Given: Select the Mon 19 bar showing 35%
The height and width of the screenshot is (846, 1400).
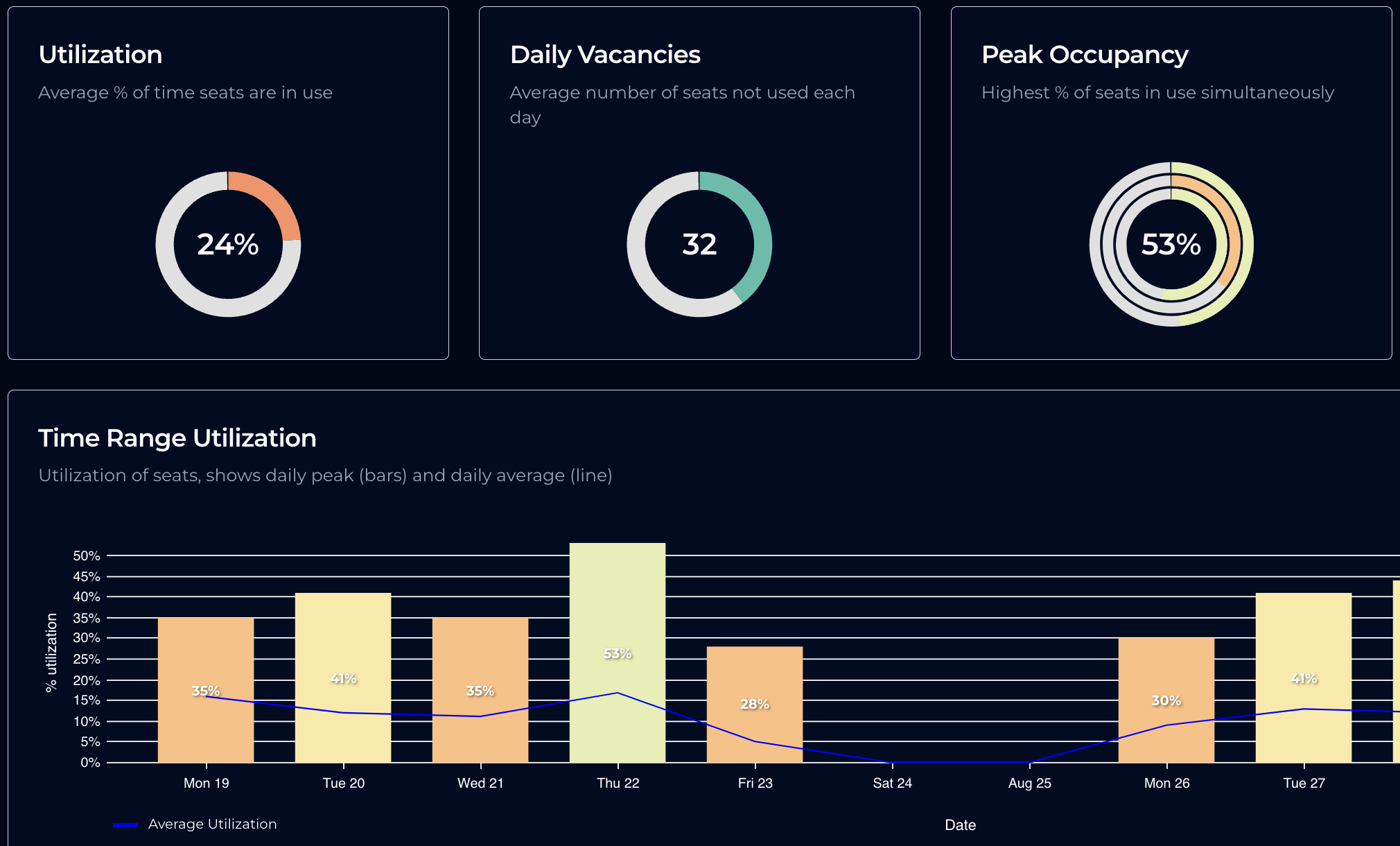Looking at the screenshot, I should 206,690.
